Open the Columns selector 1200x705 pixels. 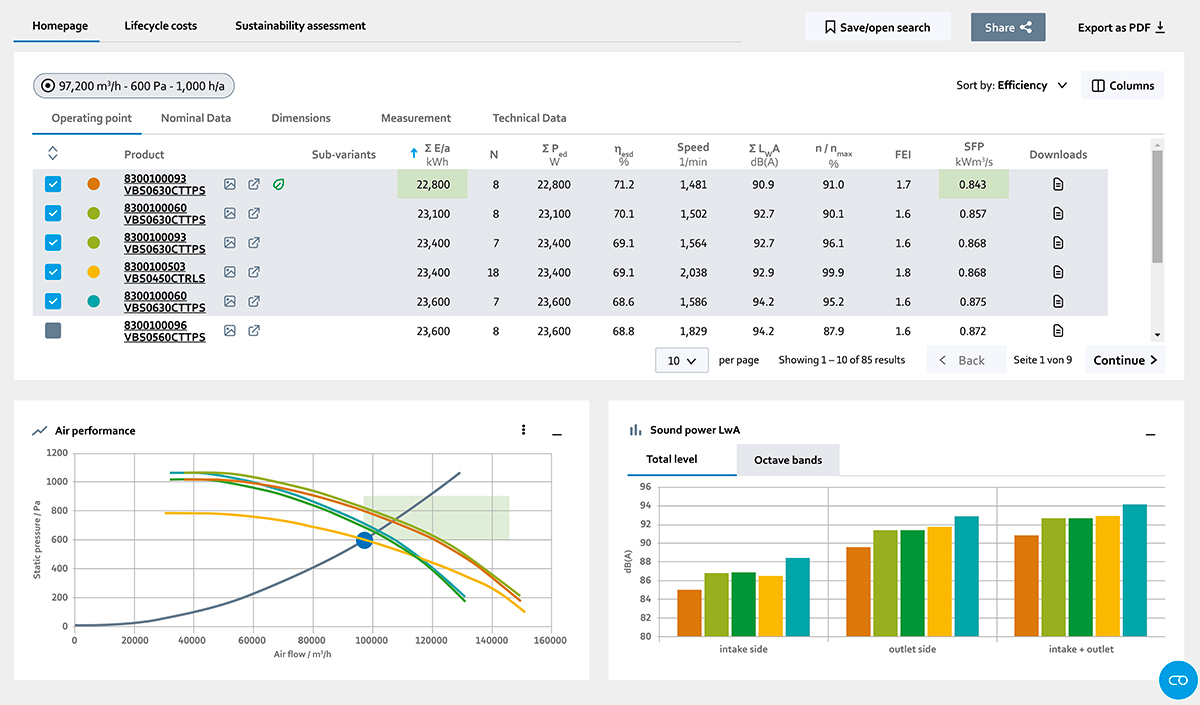pos(1123,86)
